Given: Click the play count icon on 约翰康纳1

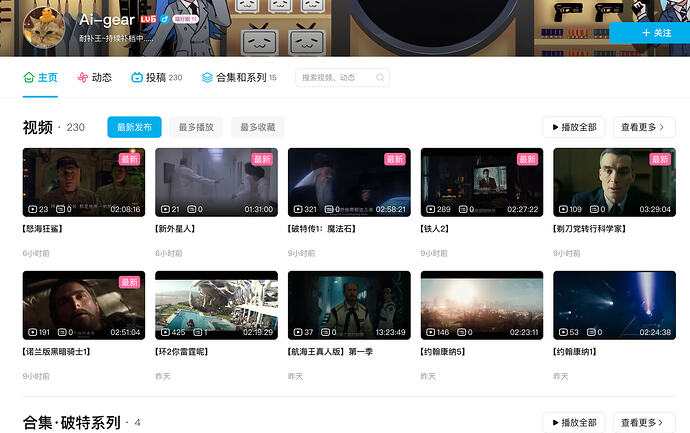Looking at the screenshot, I should tap(563, 332).
